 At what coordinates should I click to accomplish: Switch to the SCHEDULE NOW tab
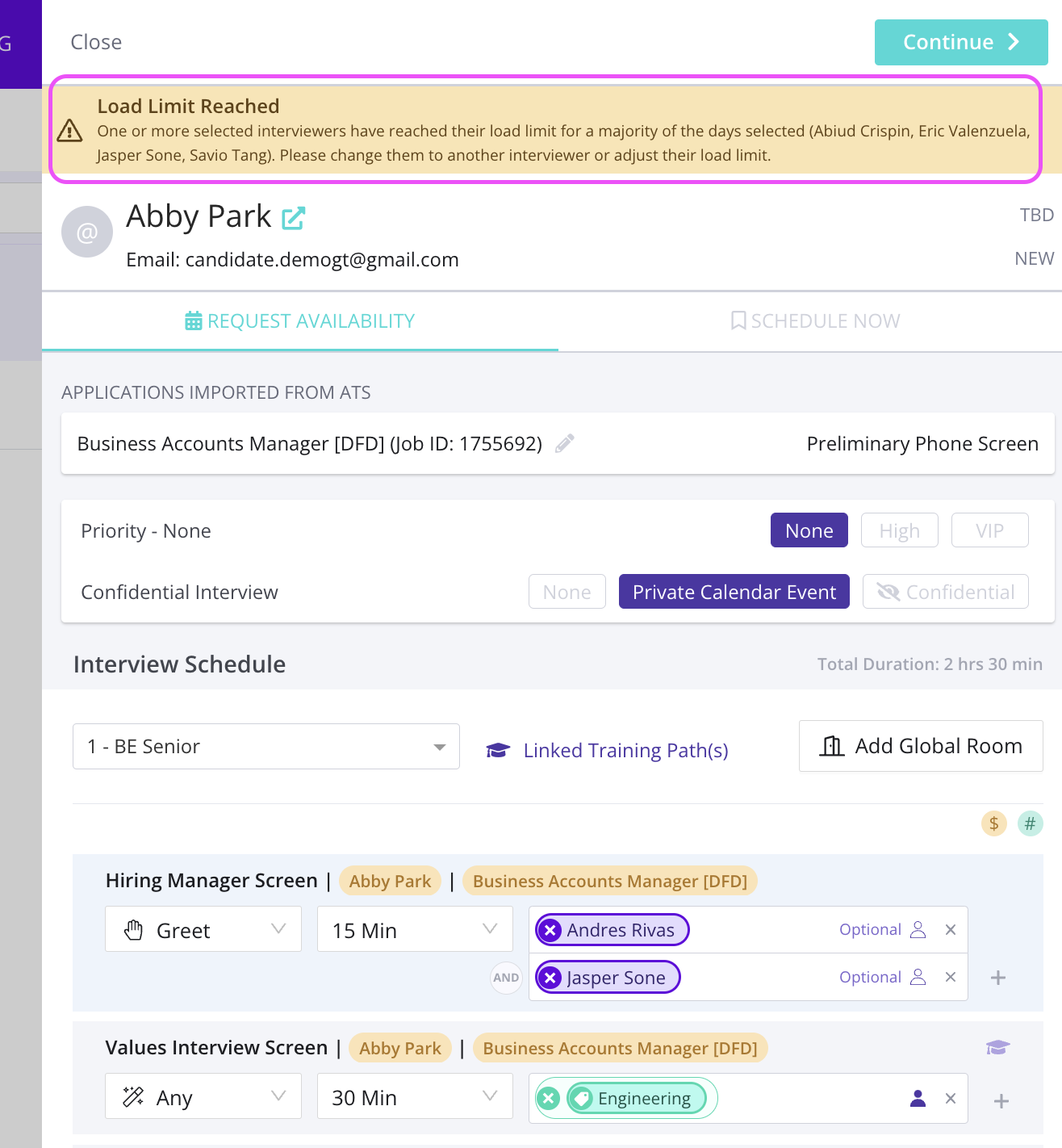pyautogui.click(x=815, y=321)
